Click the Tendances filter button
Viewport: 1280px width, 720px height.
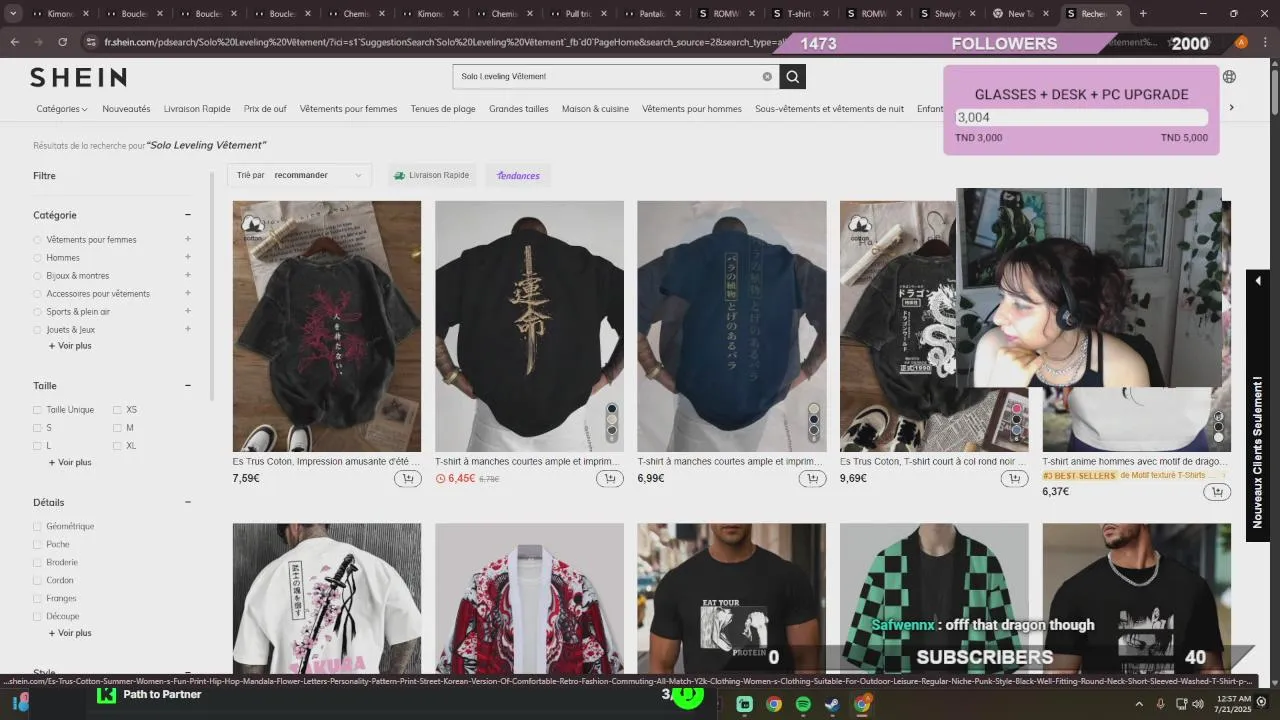click(x=518, y=175)
